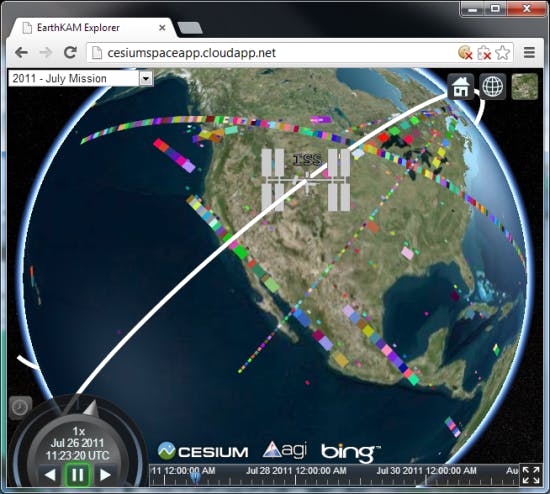Click the Jul 26 2011 date text
Image resolution: width=550 pixels, height=494 pixels.
78,443
